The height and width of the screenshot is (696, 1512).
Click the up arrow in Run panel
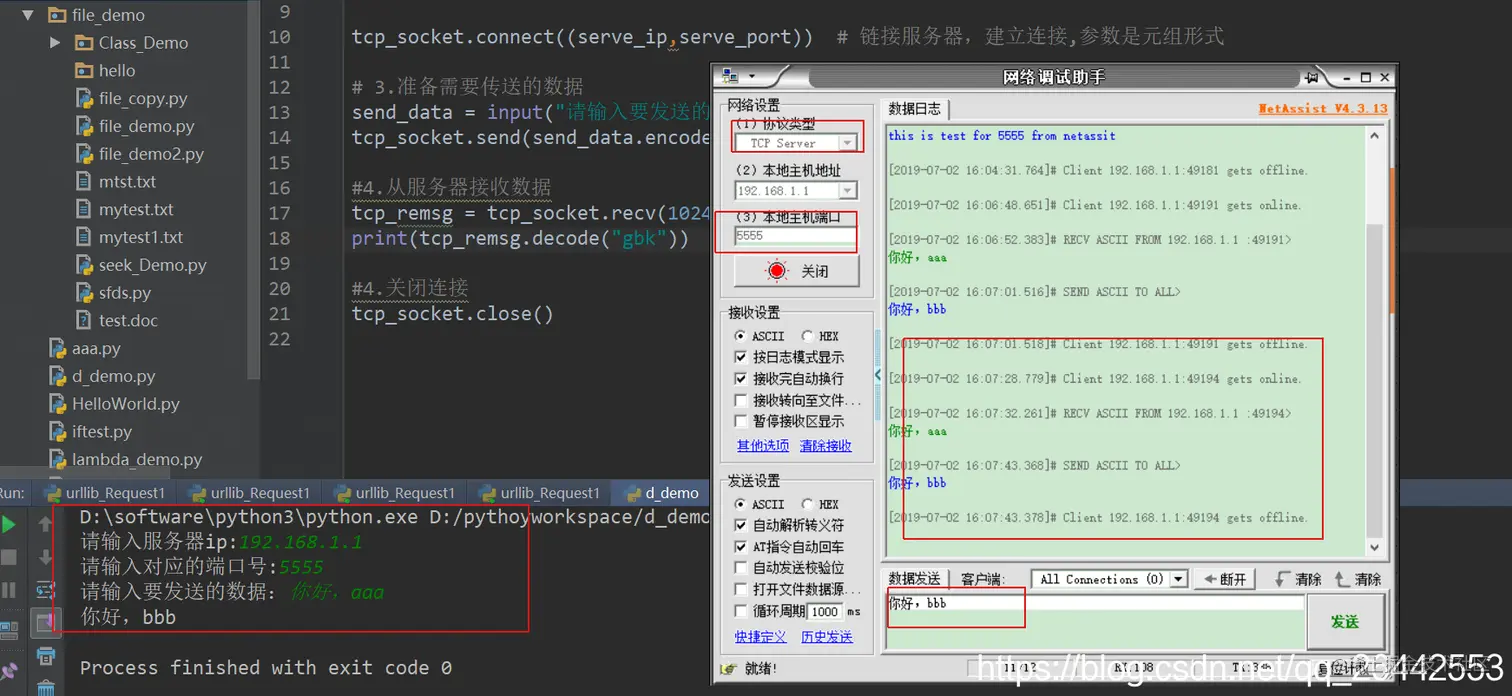45,524
